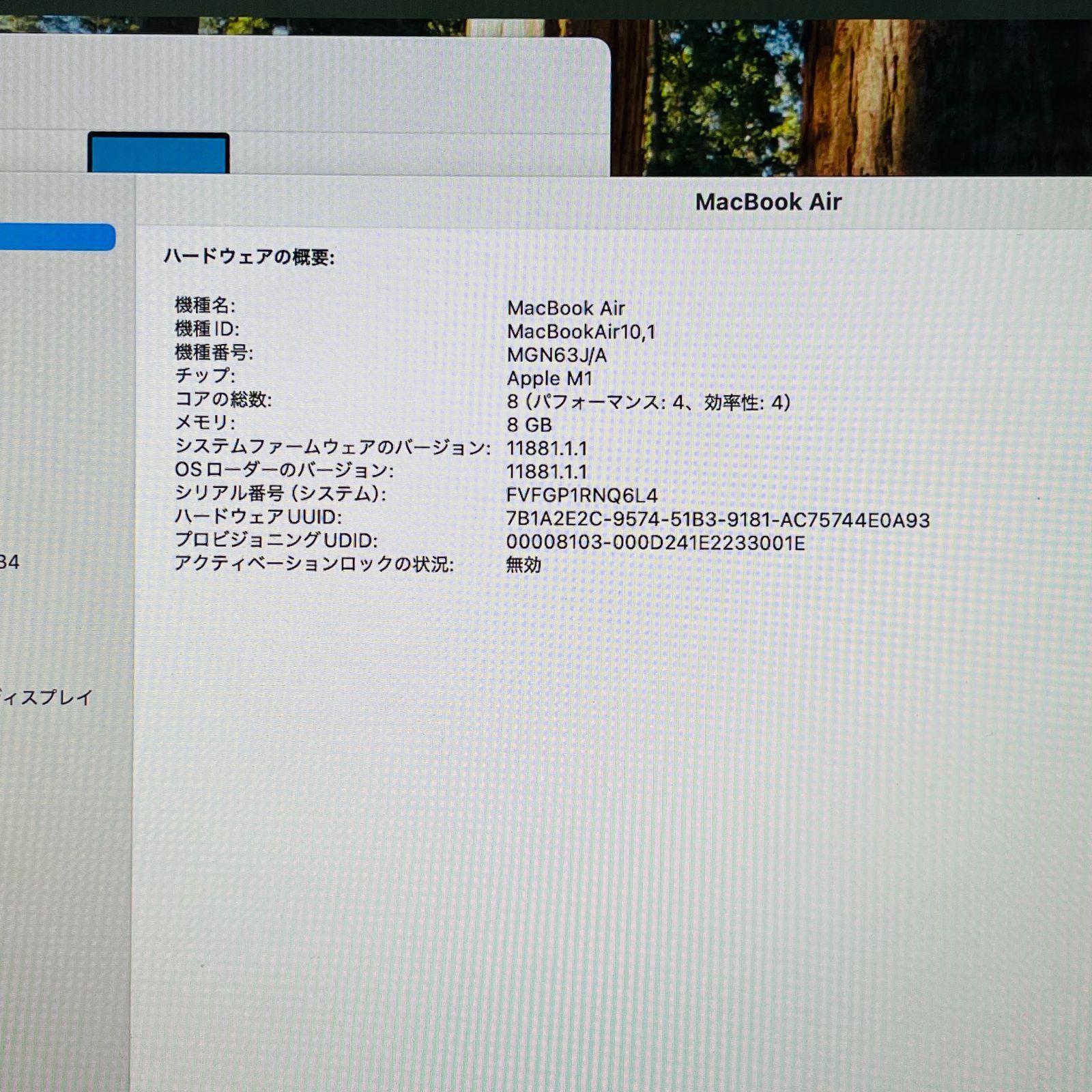Select the OS loader version 11881.1.1 value
The image size is (1092, 1092).
coord(547,472)
